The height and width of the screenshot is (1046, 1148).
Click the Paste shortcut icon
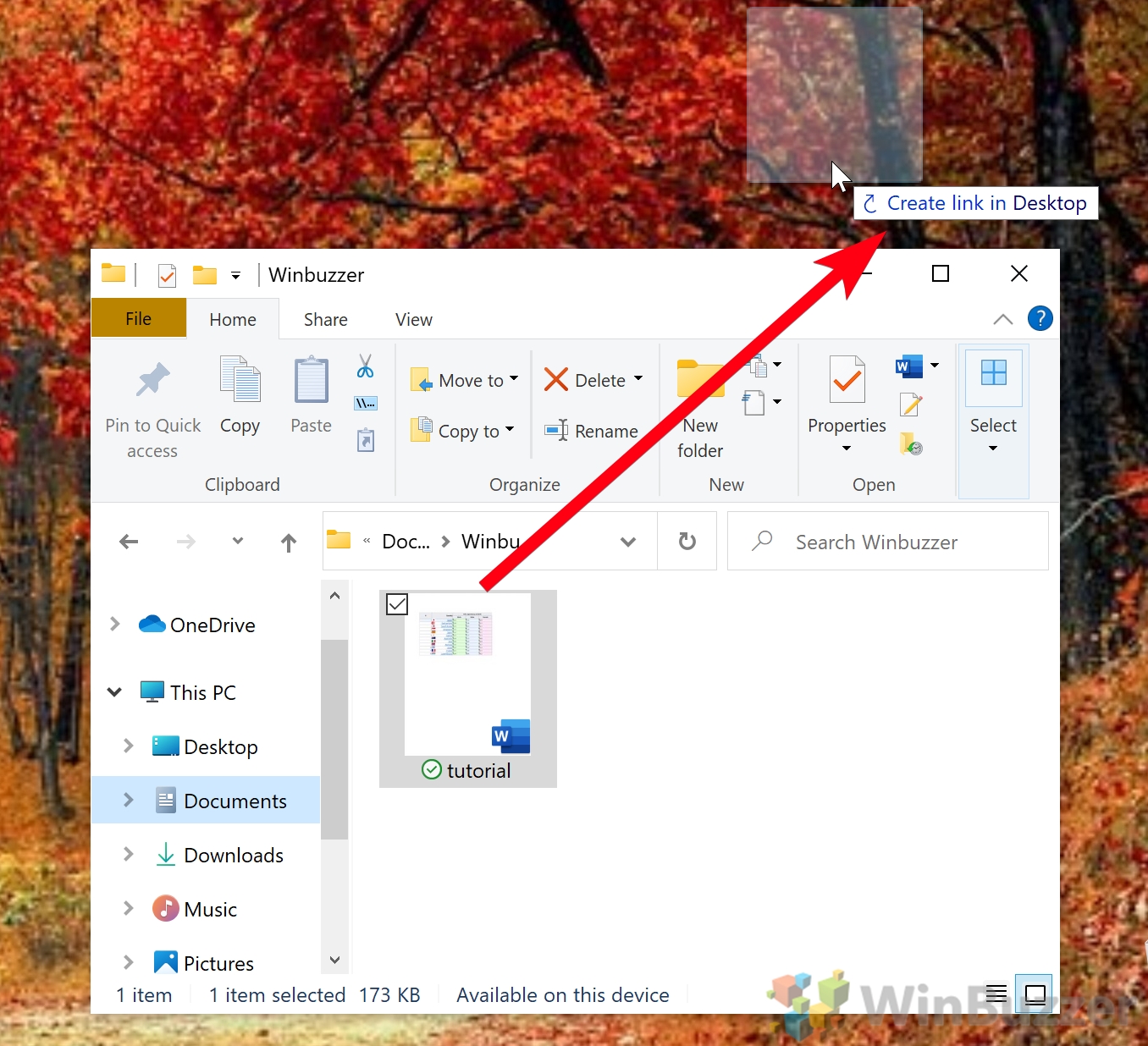(365, 440)
